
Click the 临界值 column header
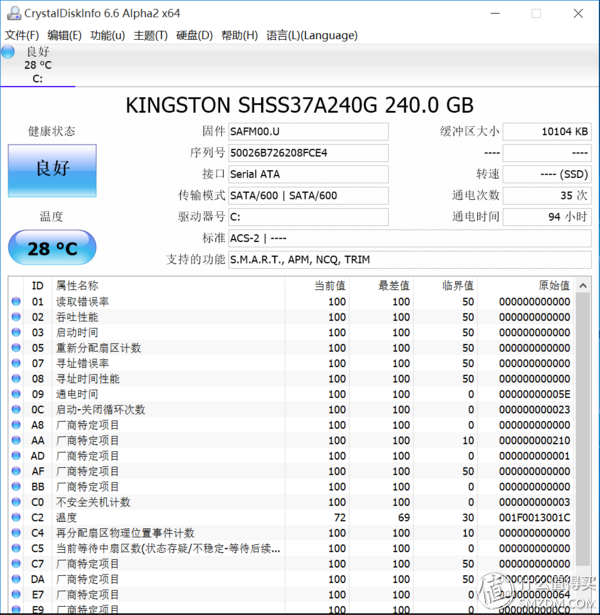click(445, 286)
